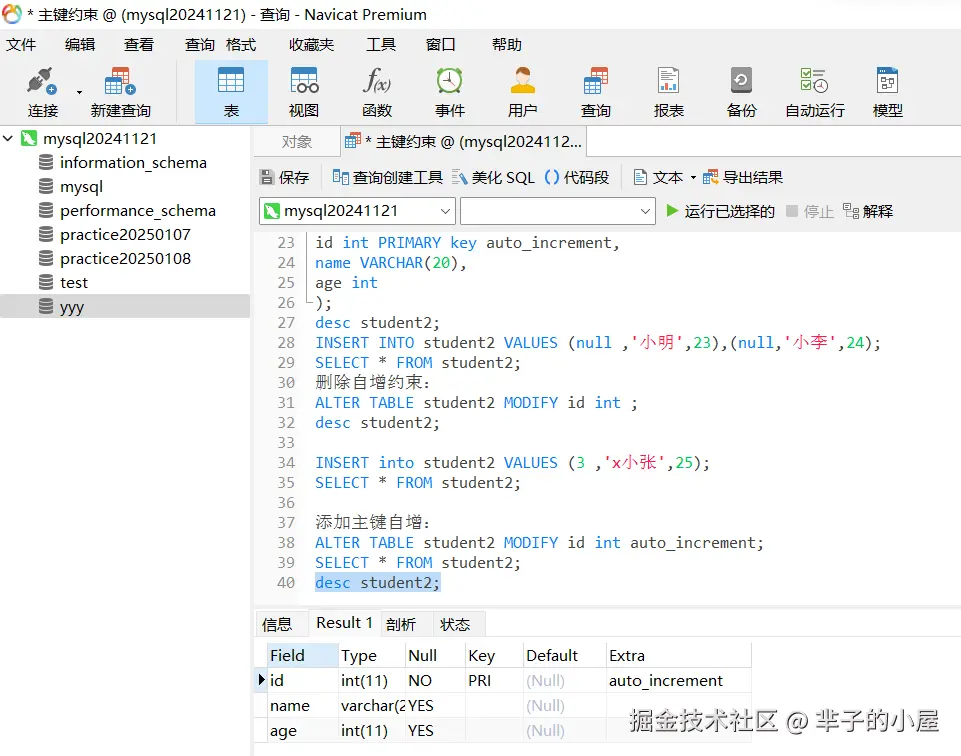Screen dimensions: 961x756
Task: Open the 收藏夹 menu
Action: 312,45
